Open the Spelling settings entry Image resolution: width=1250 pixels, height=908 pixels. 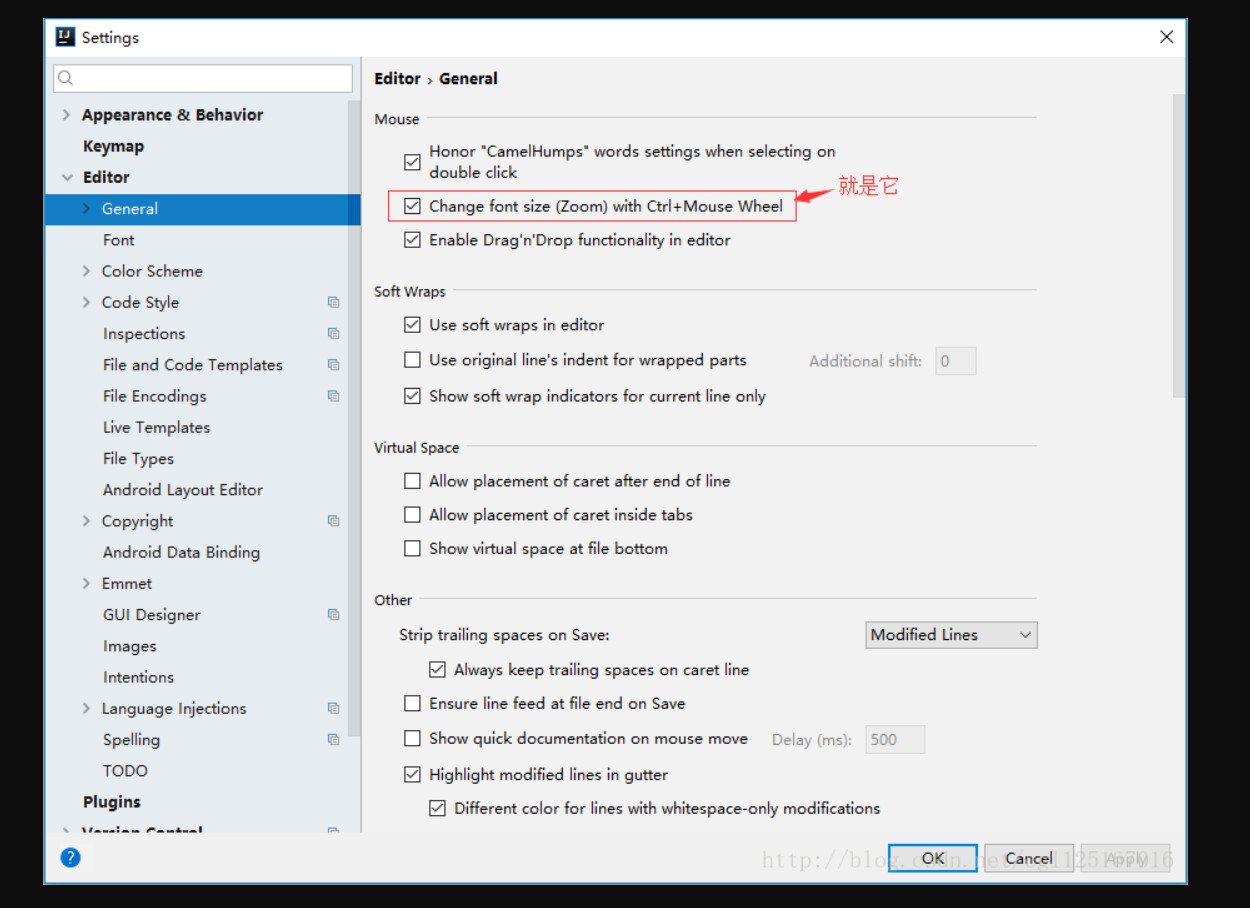point(131,740)
